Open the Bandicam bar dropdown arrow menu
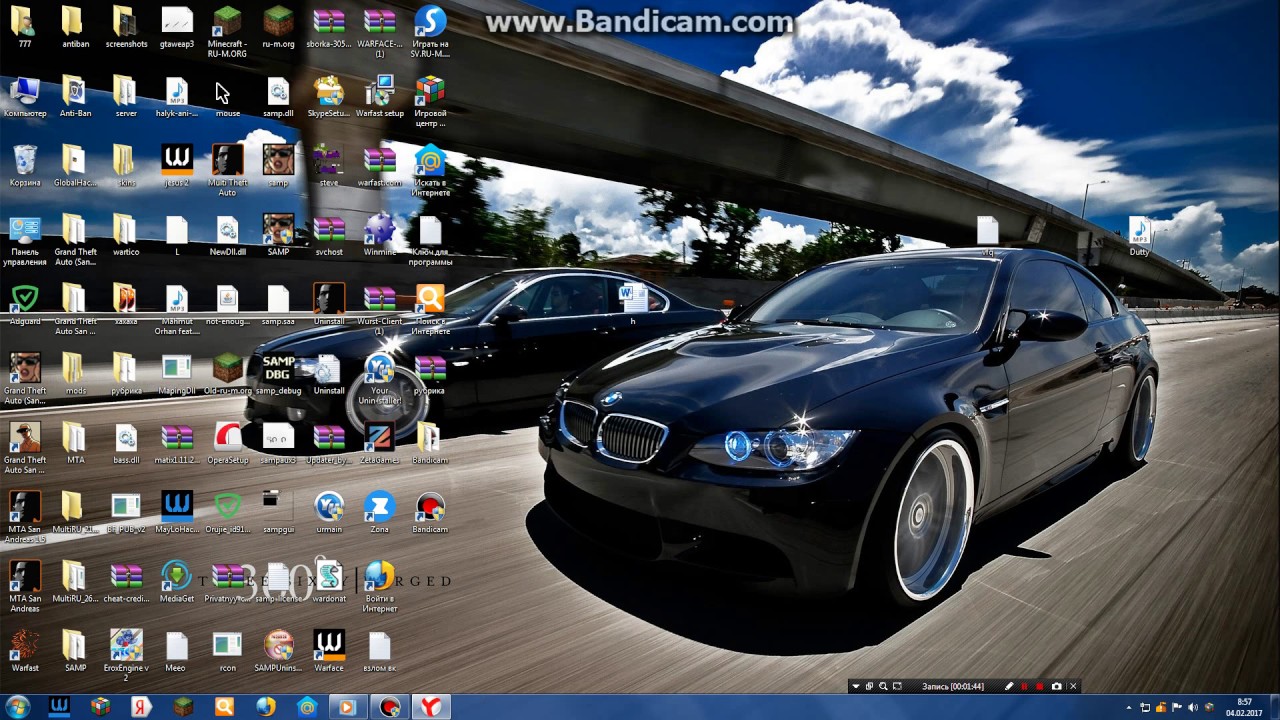 coord(855,687)
